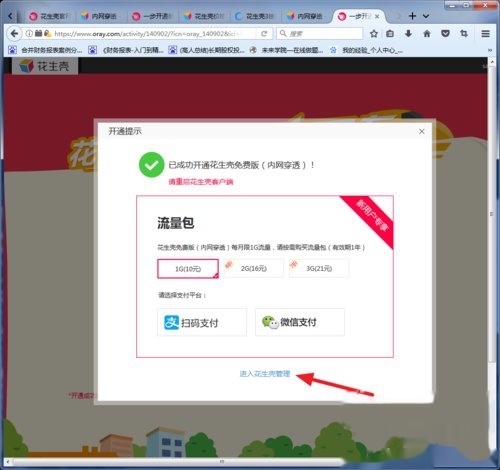Open the 进入花生壳管理 link
Screen dimensions: 500x470
coord(265,374)
